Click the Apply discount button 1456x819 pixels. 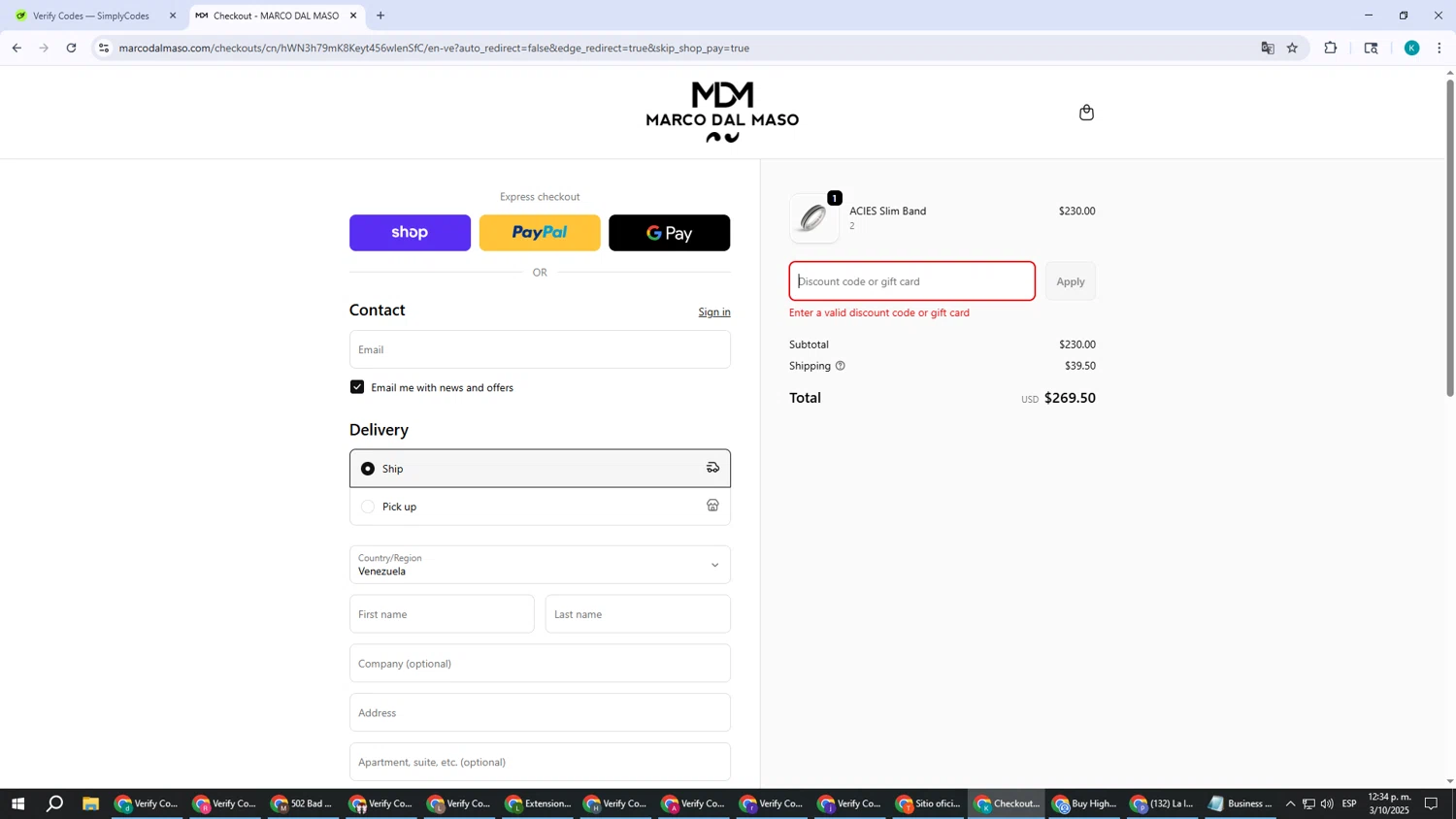pyautogui.click(x=1071, y=281)
